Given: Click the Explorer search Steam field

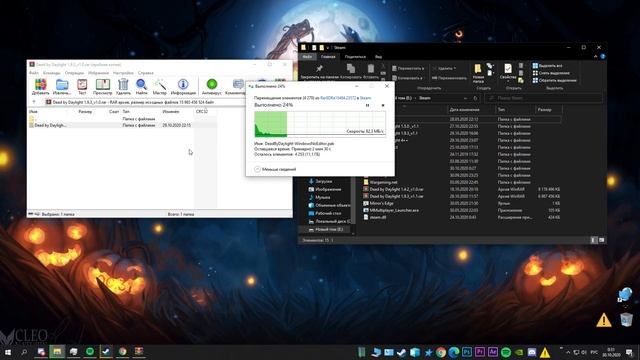Looking at the screenshot, I should point(543,98).
